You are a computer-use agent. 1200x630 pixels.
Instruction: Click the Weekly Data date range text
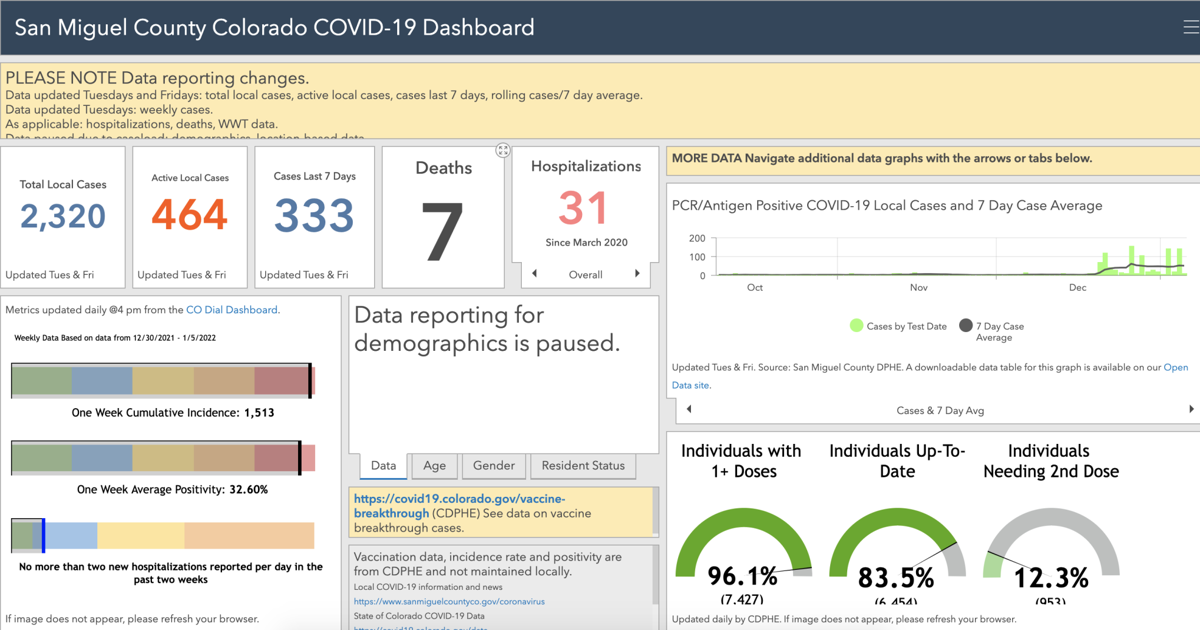click(x=115, y=338)
